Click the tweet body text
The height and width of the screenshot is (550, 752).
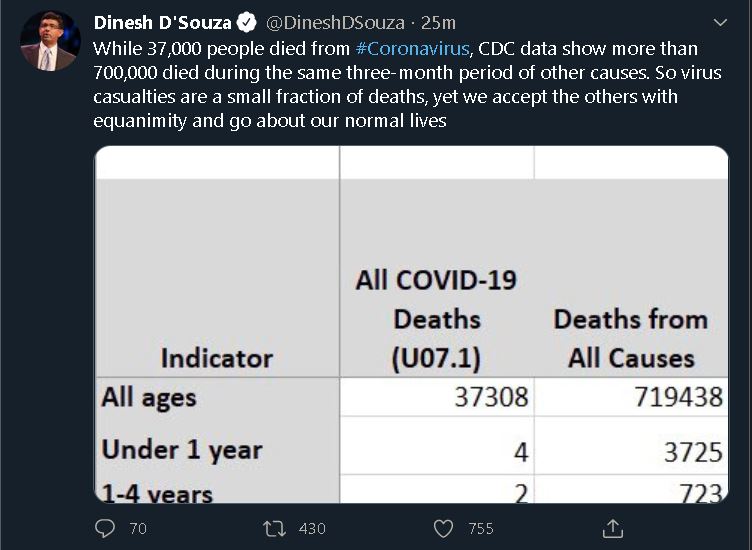click(x=407, y=84)
